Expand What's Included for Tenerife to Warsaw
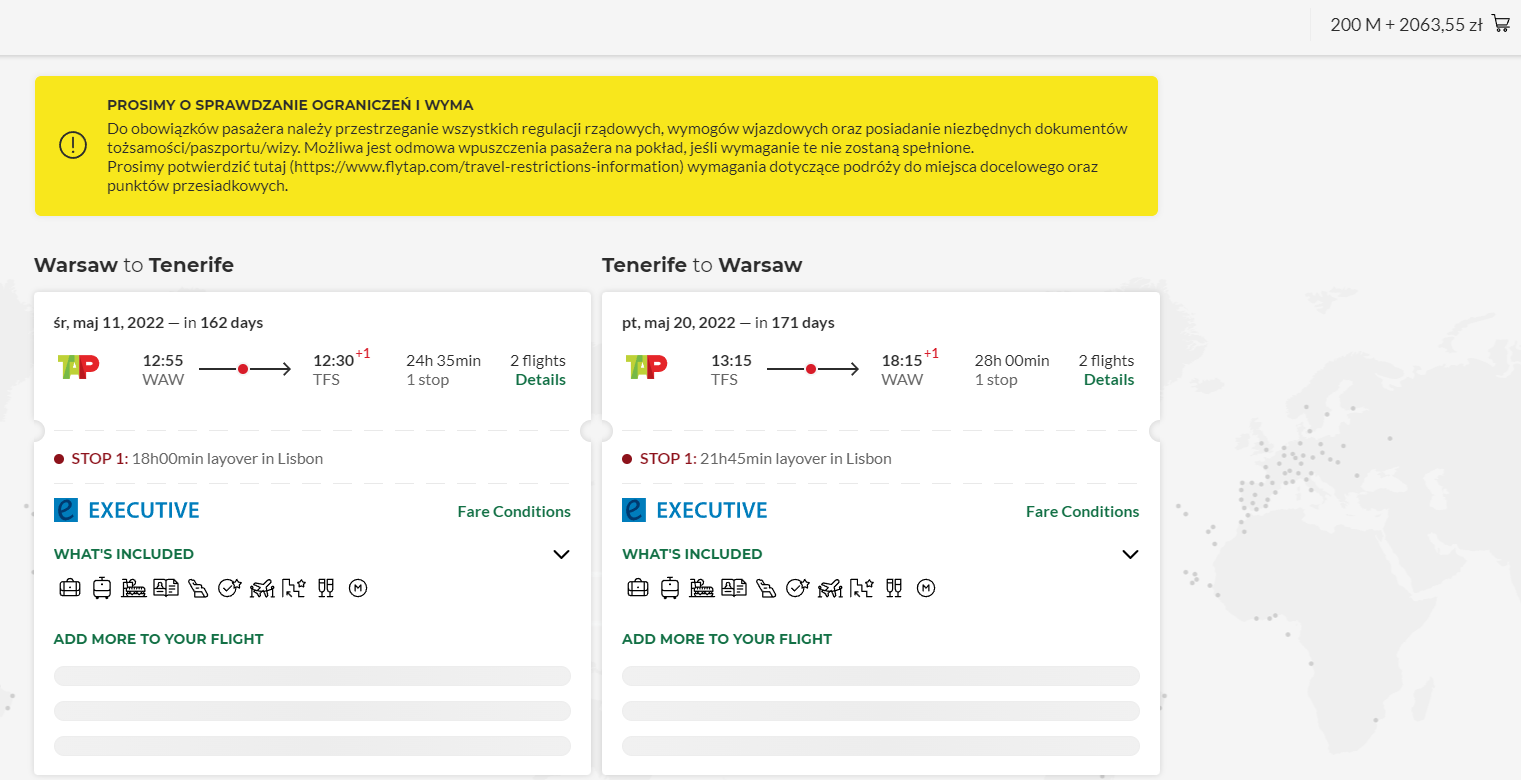1522x780 pixels. tap(1130, 554)
